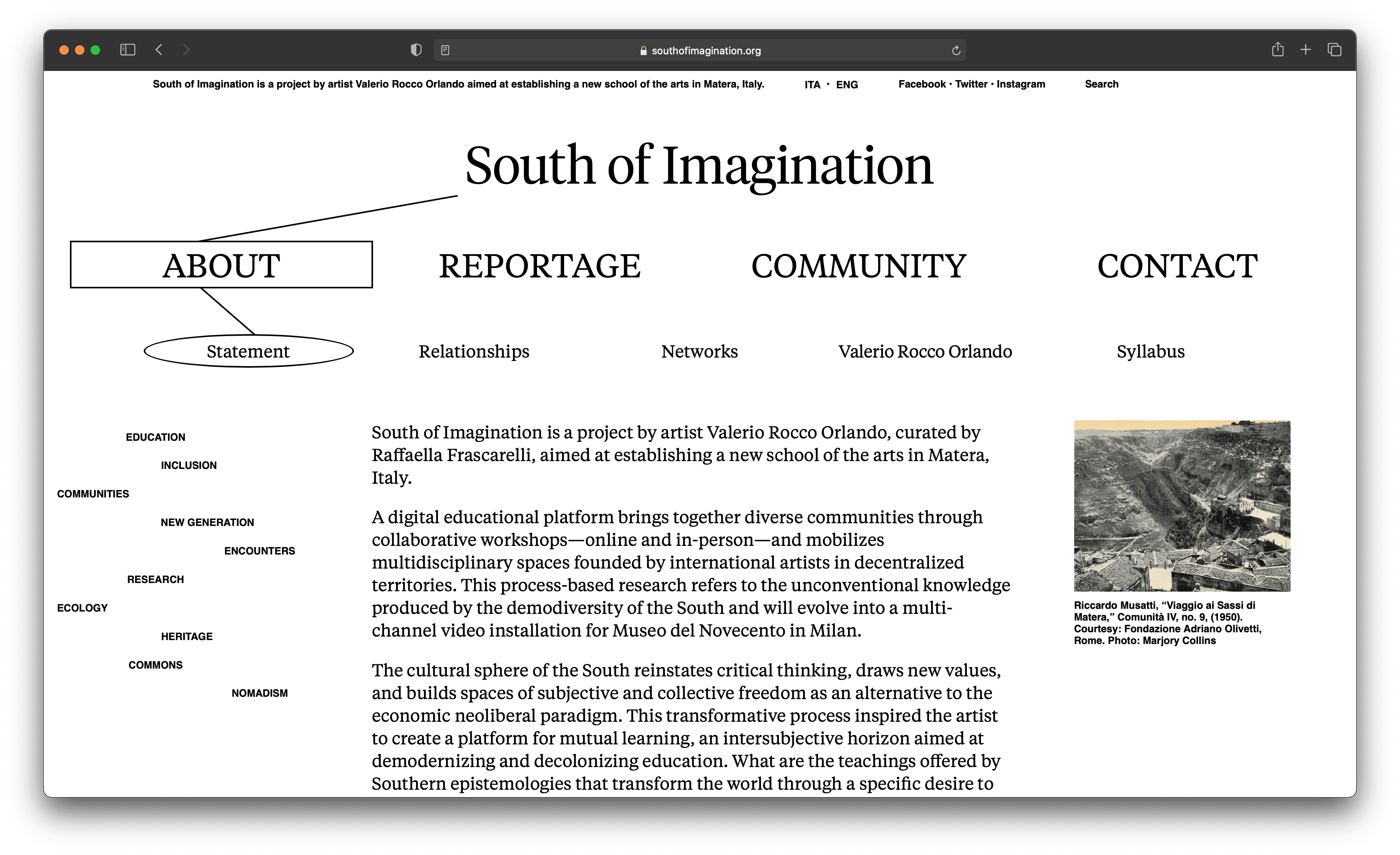Click the NOMADISM keyword tag

click(x=259, y=693)
